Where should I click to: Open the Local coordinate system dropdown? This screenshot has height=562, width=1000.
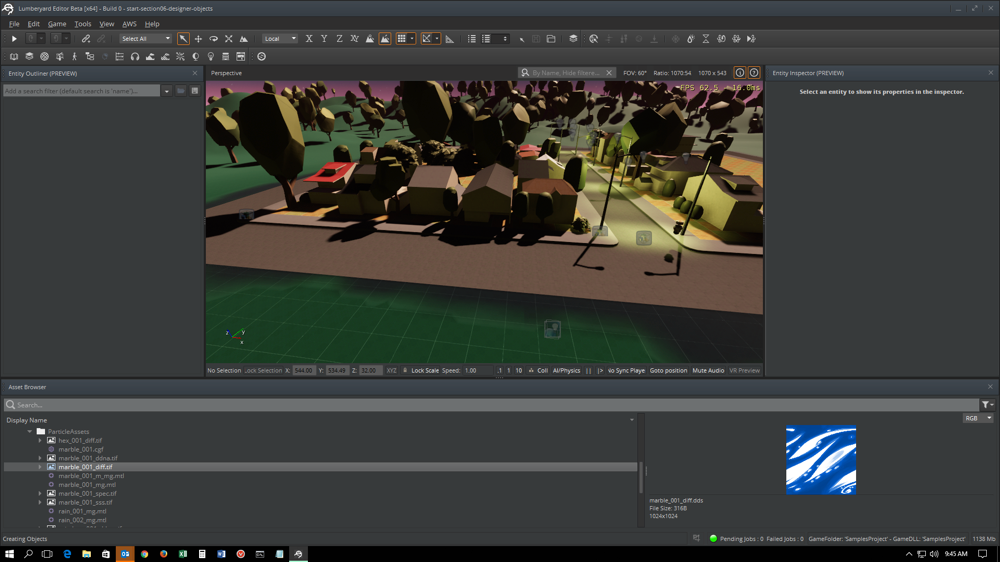click(280, 39)
